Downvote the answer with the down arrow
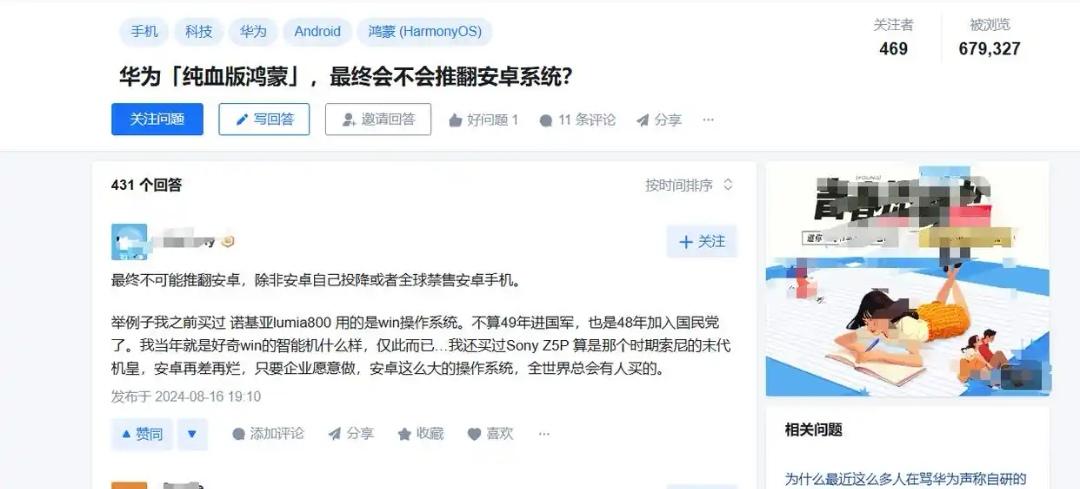The image size is (1080, 489). [192, 435]
